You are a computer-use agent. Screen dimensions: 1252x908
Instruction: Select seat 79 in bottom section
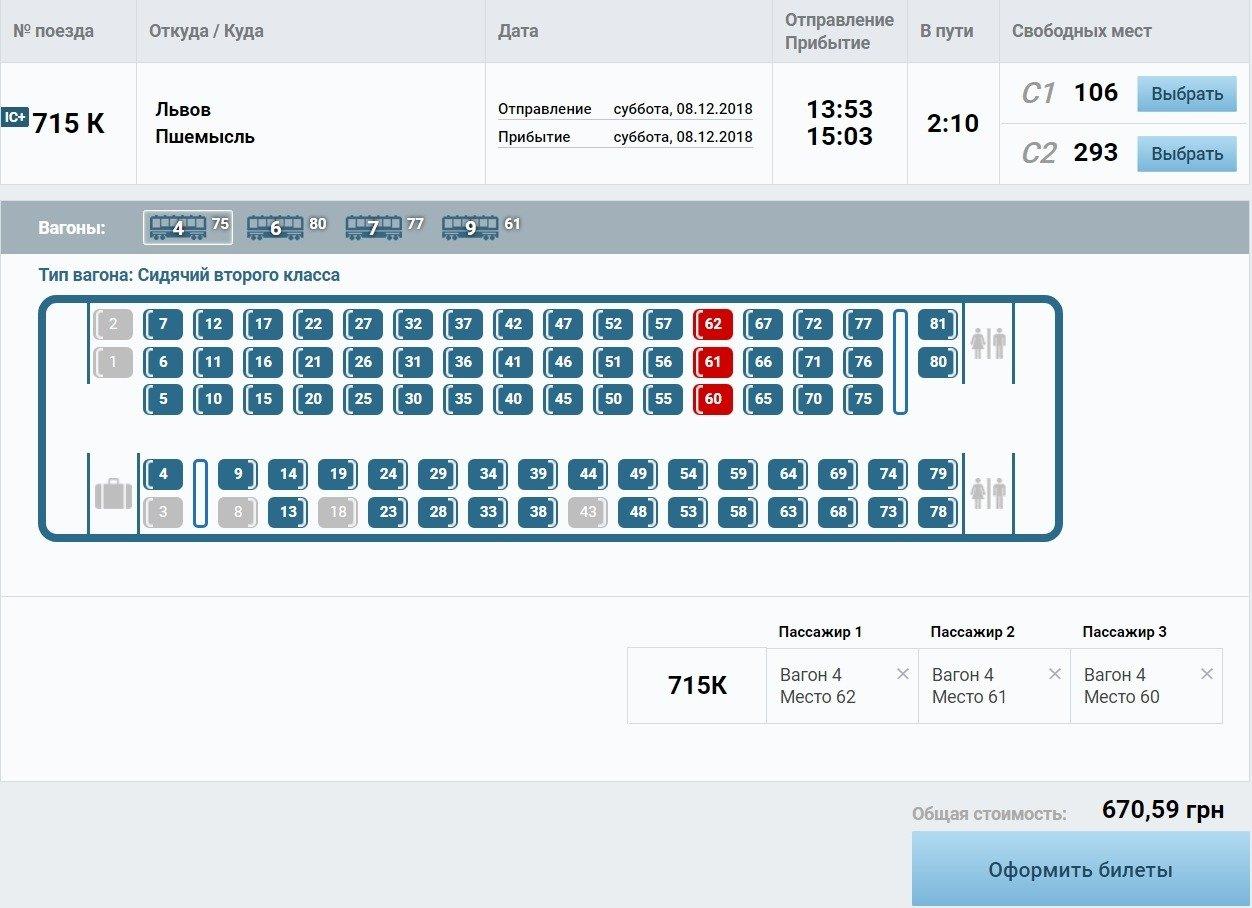(x=938, y=474)
